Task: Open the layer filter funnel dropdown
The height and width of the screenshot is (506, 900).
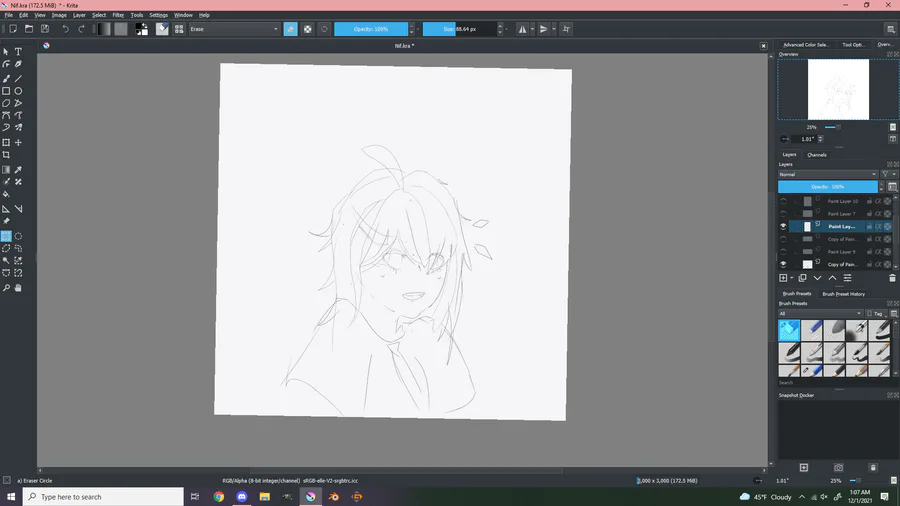Action: (x=888, y=174)
